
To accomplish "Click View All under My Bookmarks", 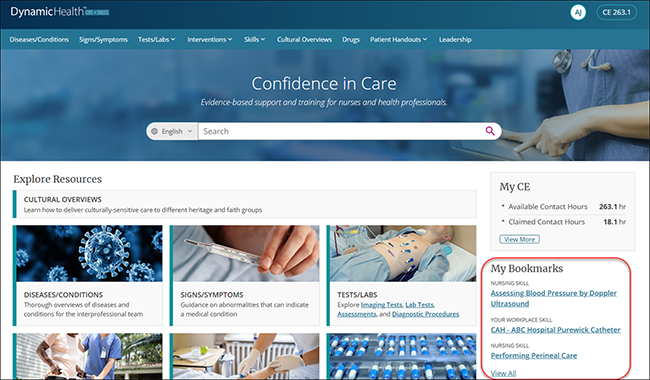I will (503, 373).
